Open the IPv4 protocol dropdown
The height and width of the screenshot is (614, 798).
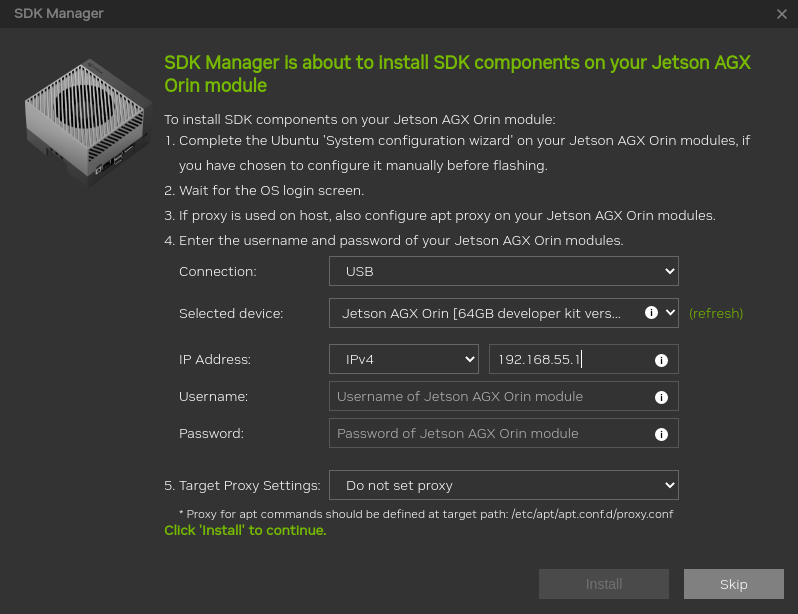click(404, 359)
